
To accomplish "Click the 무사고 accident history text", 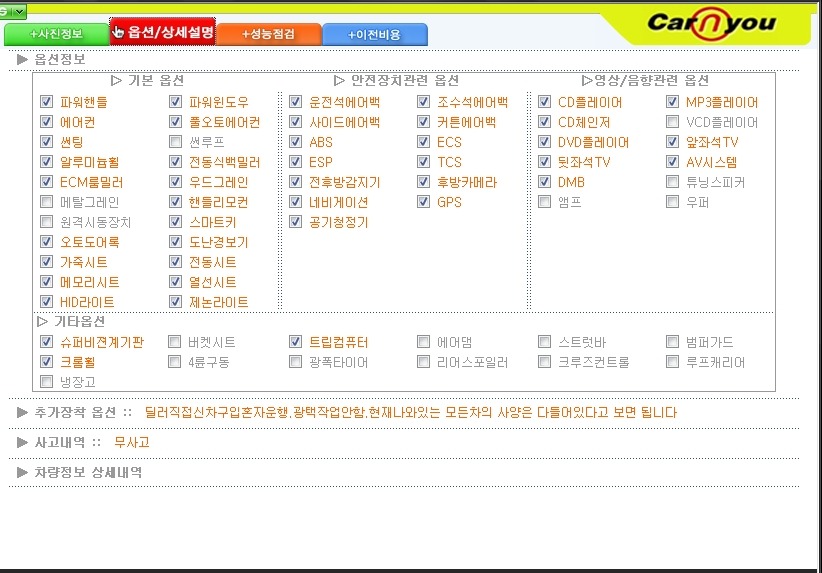I will click(x=132, y=442).
